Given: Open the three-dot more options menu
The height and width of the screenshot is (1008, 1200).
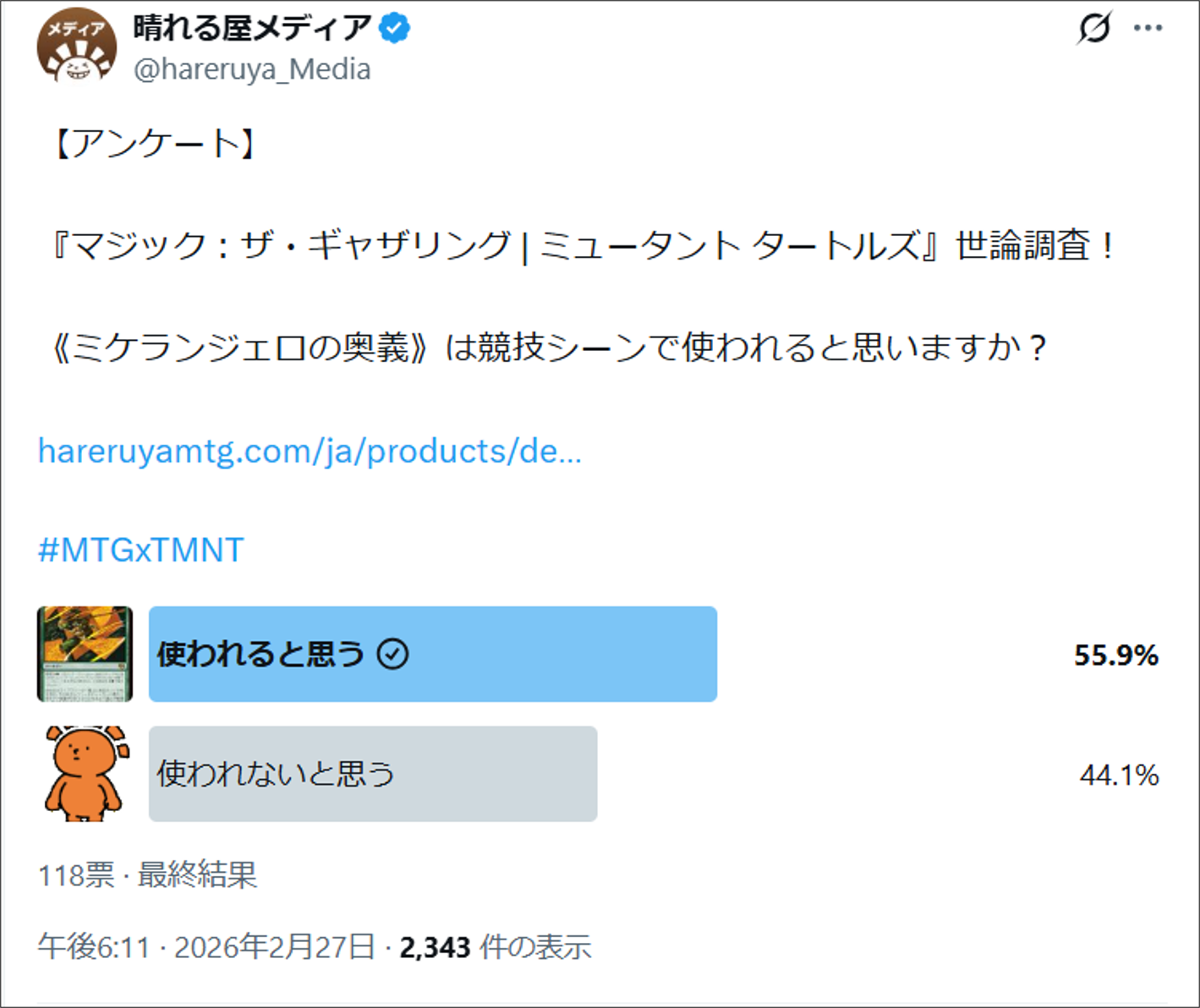Looking at the screenshot, I should tap(1148, 28).
